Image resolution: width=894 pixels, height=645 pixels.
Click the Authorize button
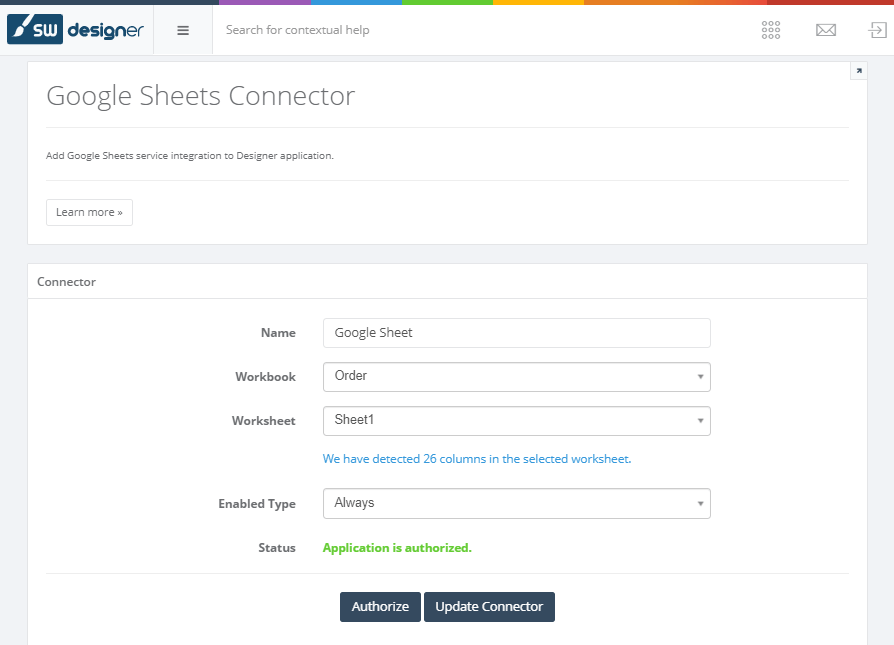click(x=380, y=607)
